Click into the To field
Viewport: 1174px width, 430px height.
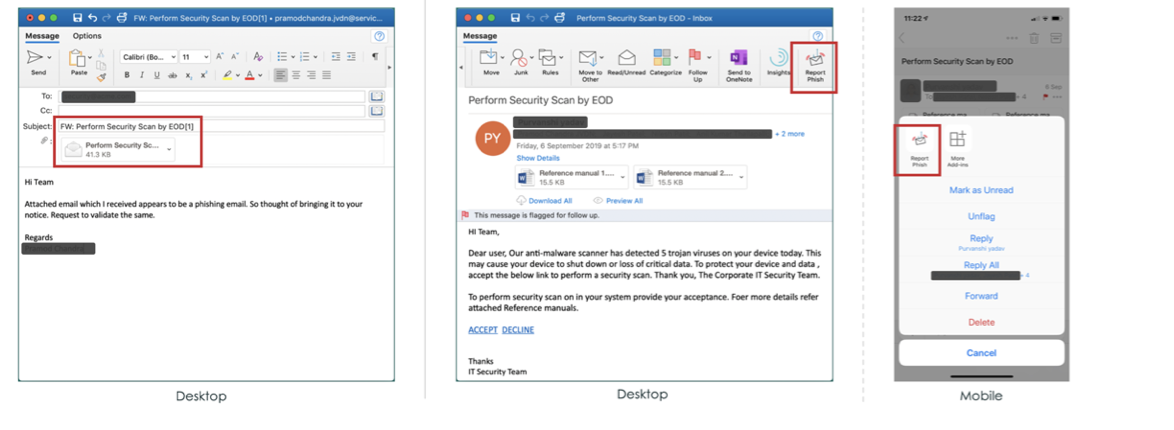point(210,97)
